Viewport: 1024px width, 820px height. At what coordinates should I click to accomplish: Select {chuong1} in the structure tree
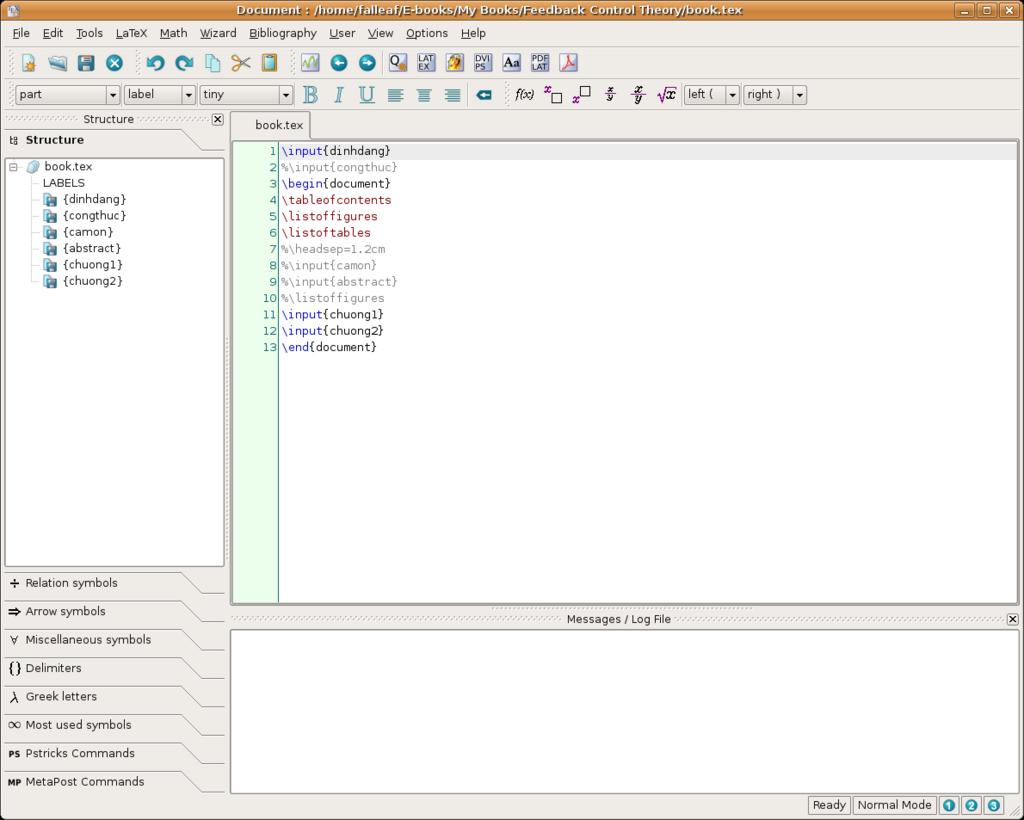tap(92, 265)
